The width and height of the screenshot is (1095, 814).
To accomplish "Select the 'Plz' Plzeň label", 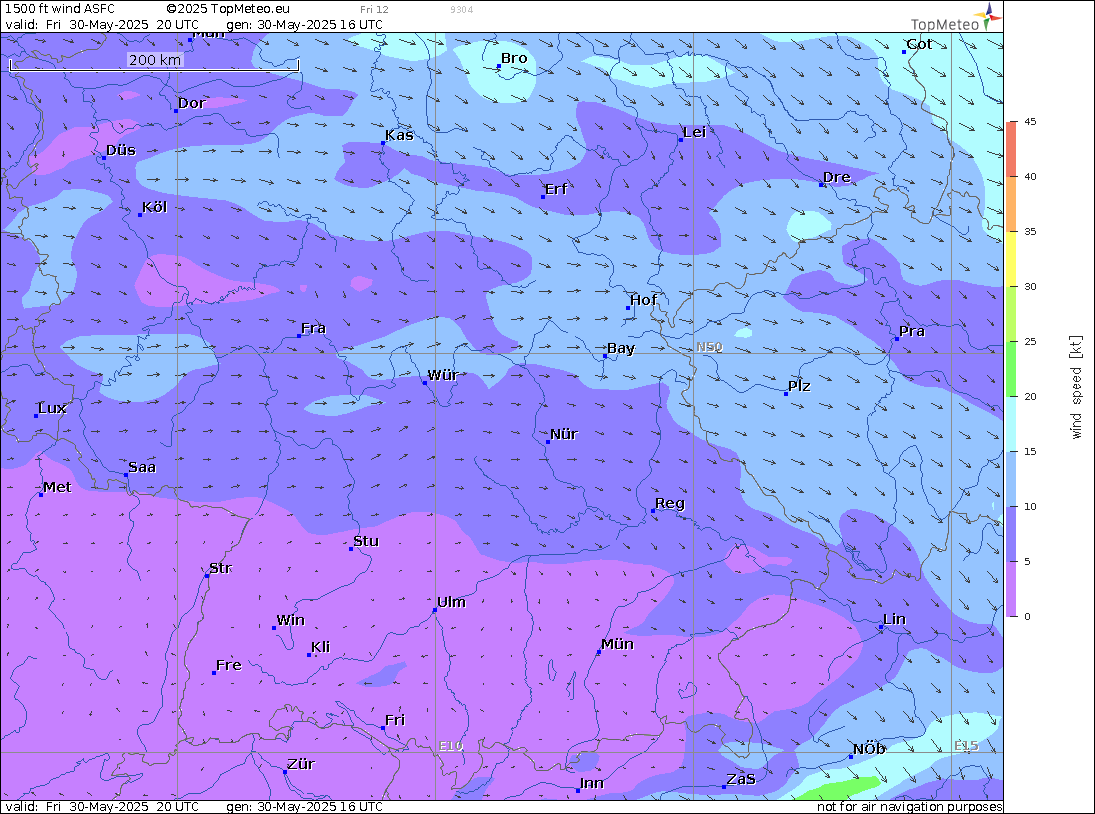I will (799, 386).
